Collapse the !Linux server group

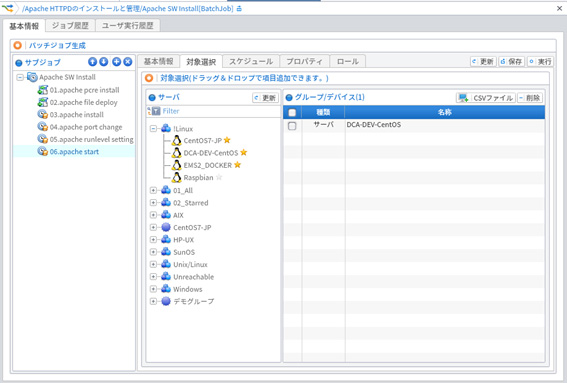tap(153, 128)
